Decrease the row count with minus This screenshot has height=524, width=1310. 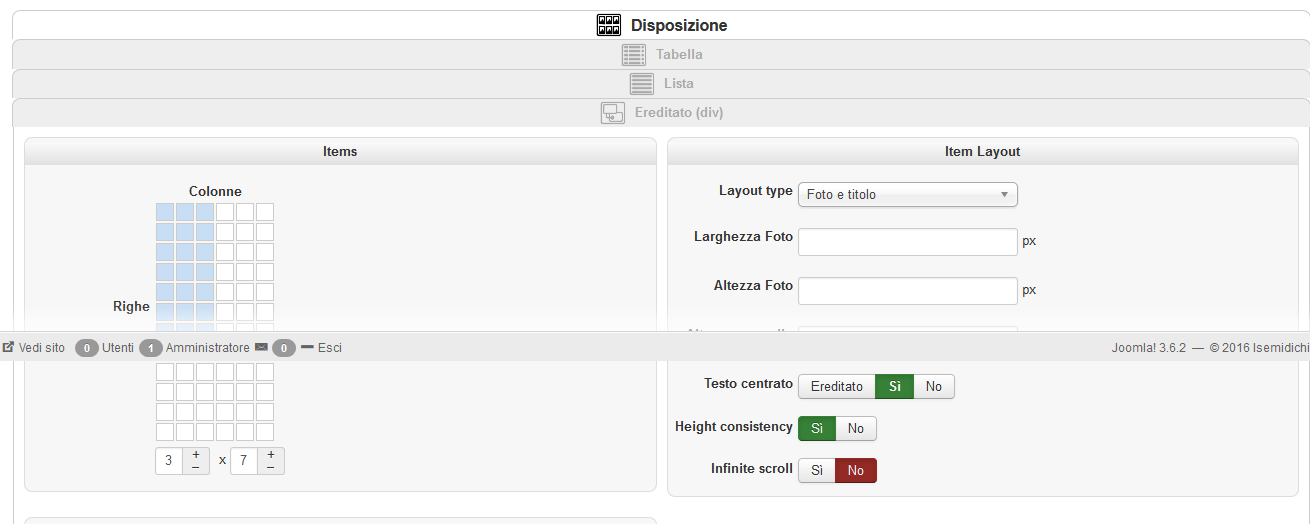tap(271, 467)
